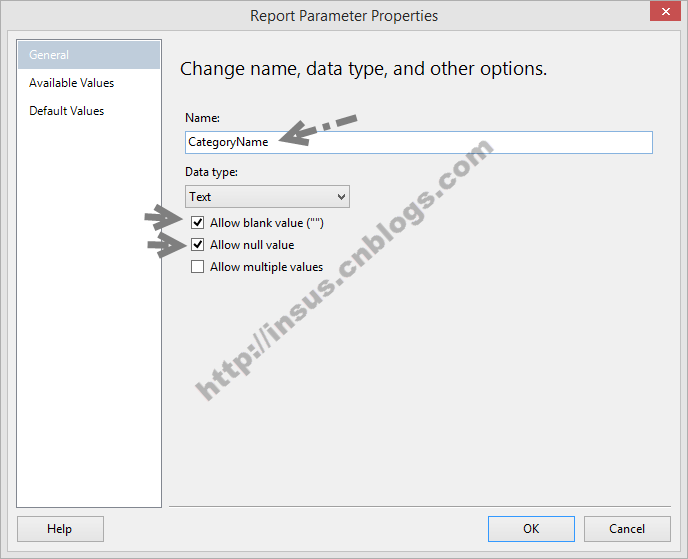Screen dimensions: 688x559
Task: Open Help for parameter properties
Action: [60, 529]
